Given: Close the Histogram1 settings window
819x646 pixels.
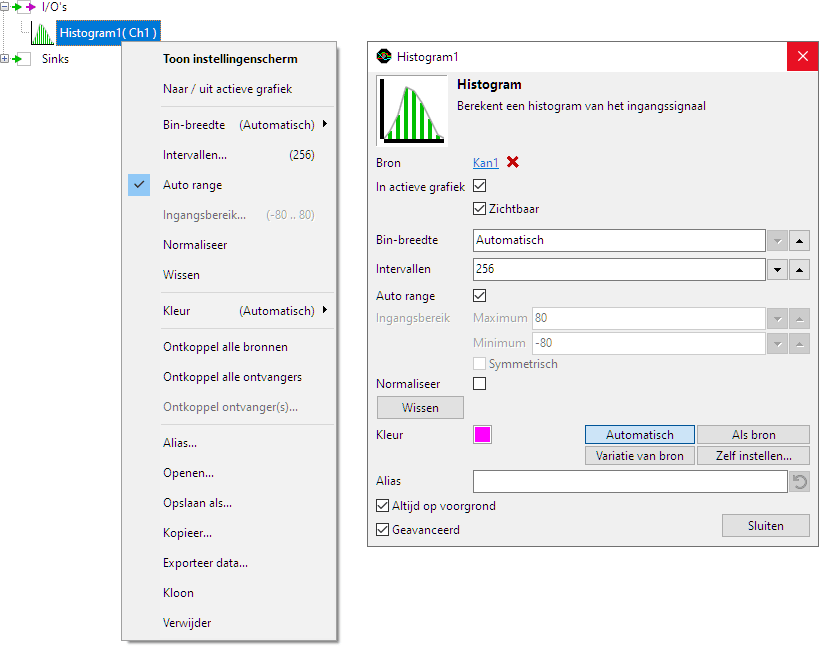Looking at the screenshot, I should (802, 56).
